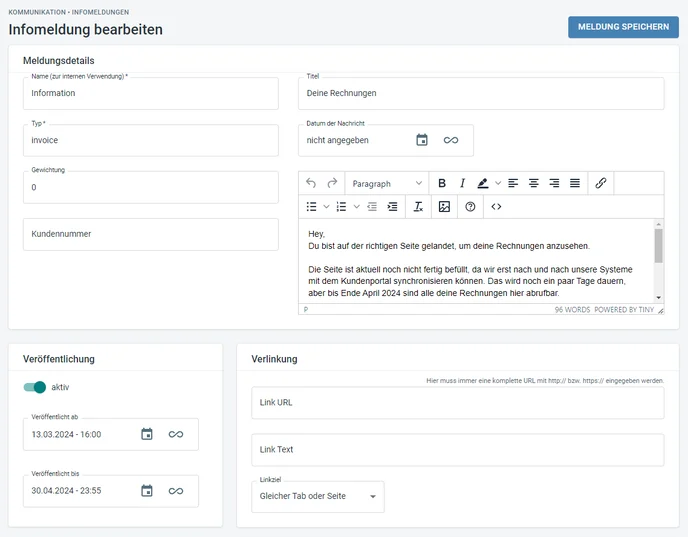Justify text in editor
The image size is (688, 537).
pyautogui.click(x=575, y=183)
